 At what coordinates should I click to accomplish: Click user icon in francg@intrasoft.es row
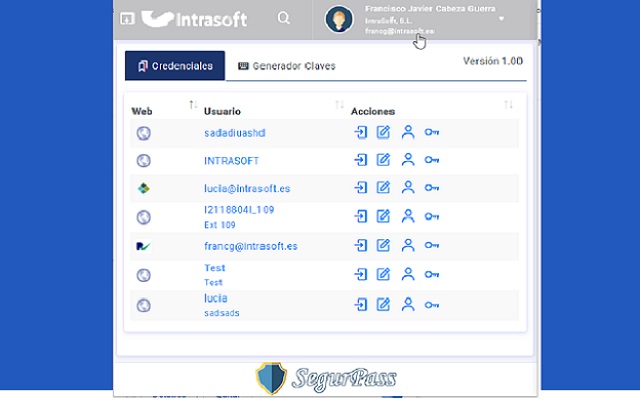click(408, 245)
